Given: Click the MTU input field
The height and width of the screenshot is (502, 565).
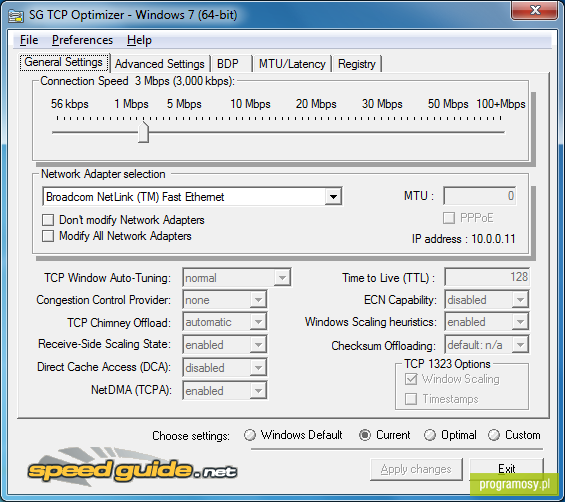Looking at the screenshot, I should pos(480,196).
